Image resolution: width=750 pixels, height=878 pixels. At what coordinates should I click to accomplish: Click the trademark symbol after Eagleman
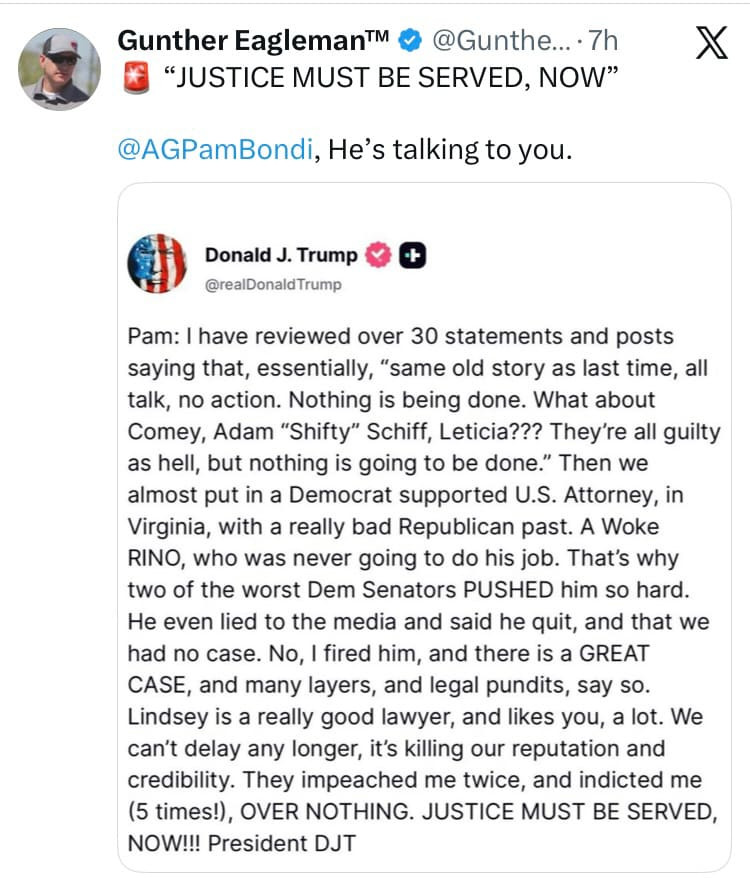375,37
